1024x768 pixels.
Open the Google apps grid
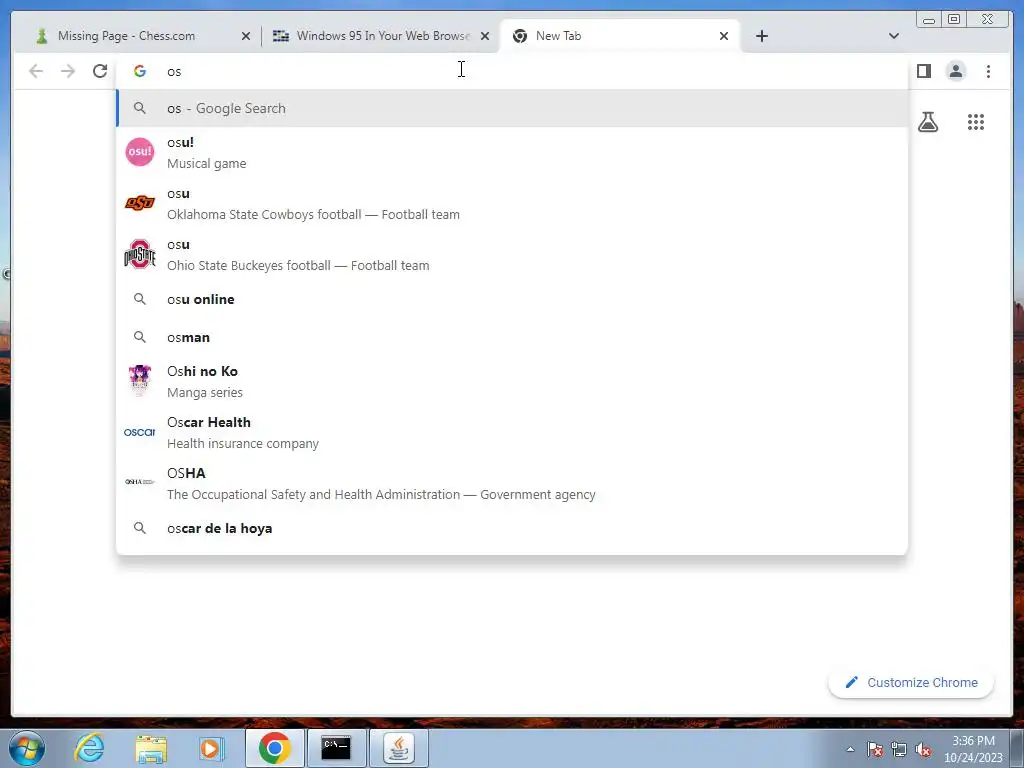tap(976, 122)
